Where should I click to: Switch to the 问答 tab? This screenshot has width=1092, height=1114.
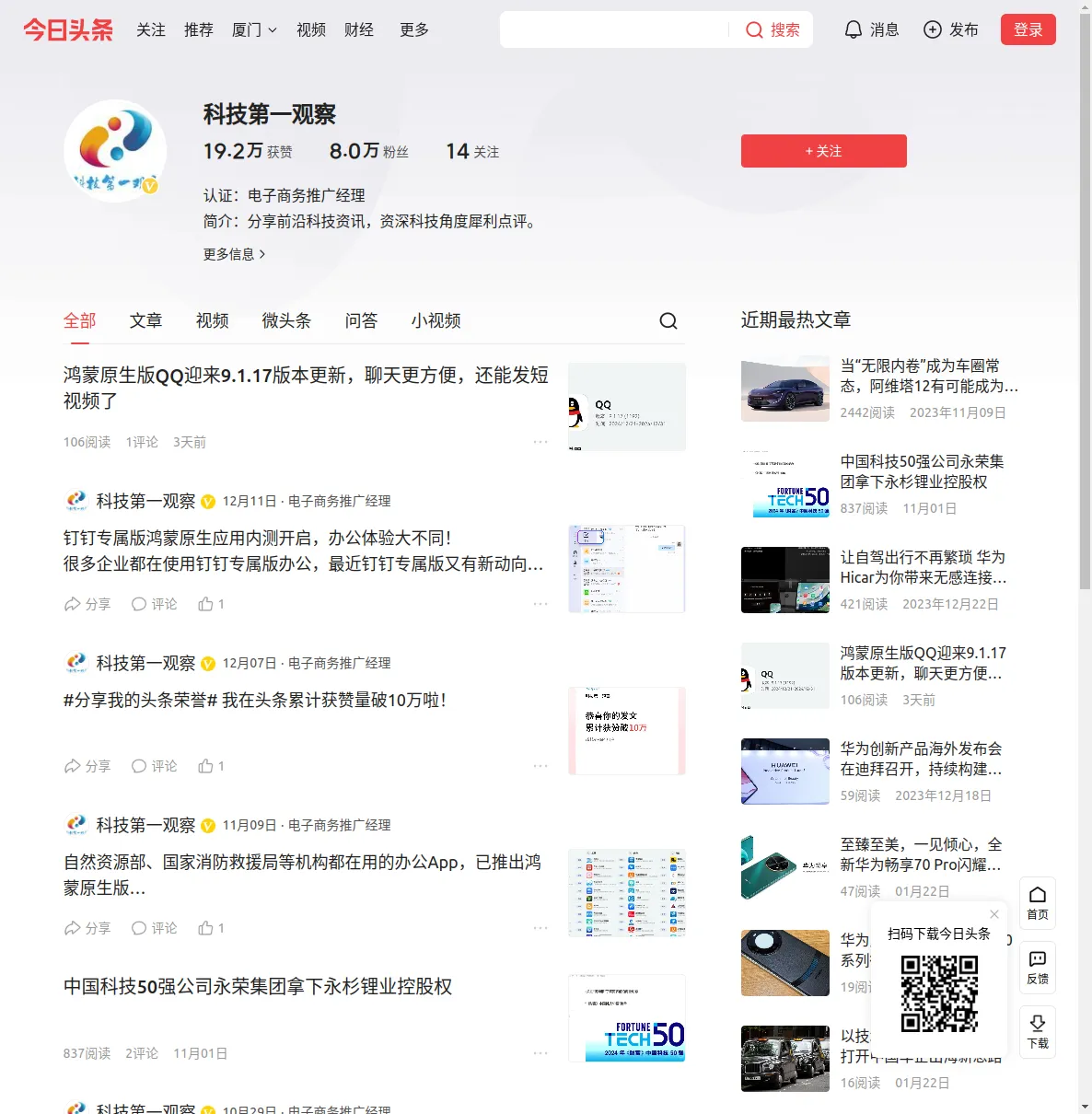pos(362,320)
